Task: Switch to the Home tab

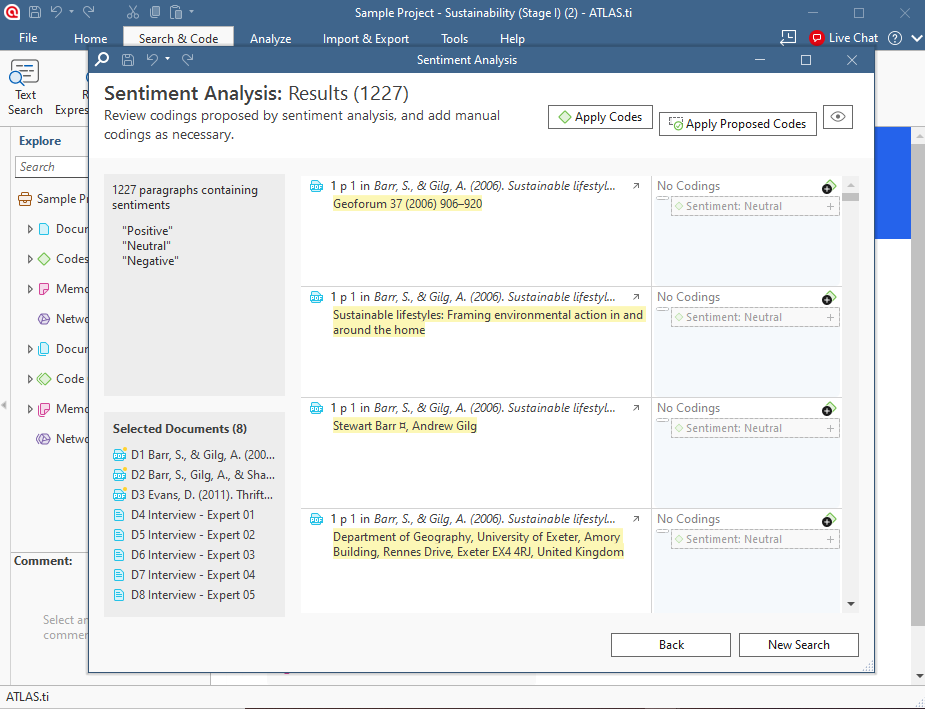Action: pos(90,38)
